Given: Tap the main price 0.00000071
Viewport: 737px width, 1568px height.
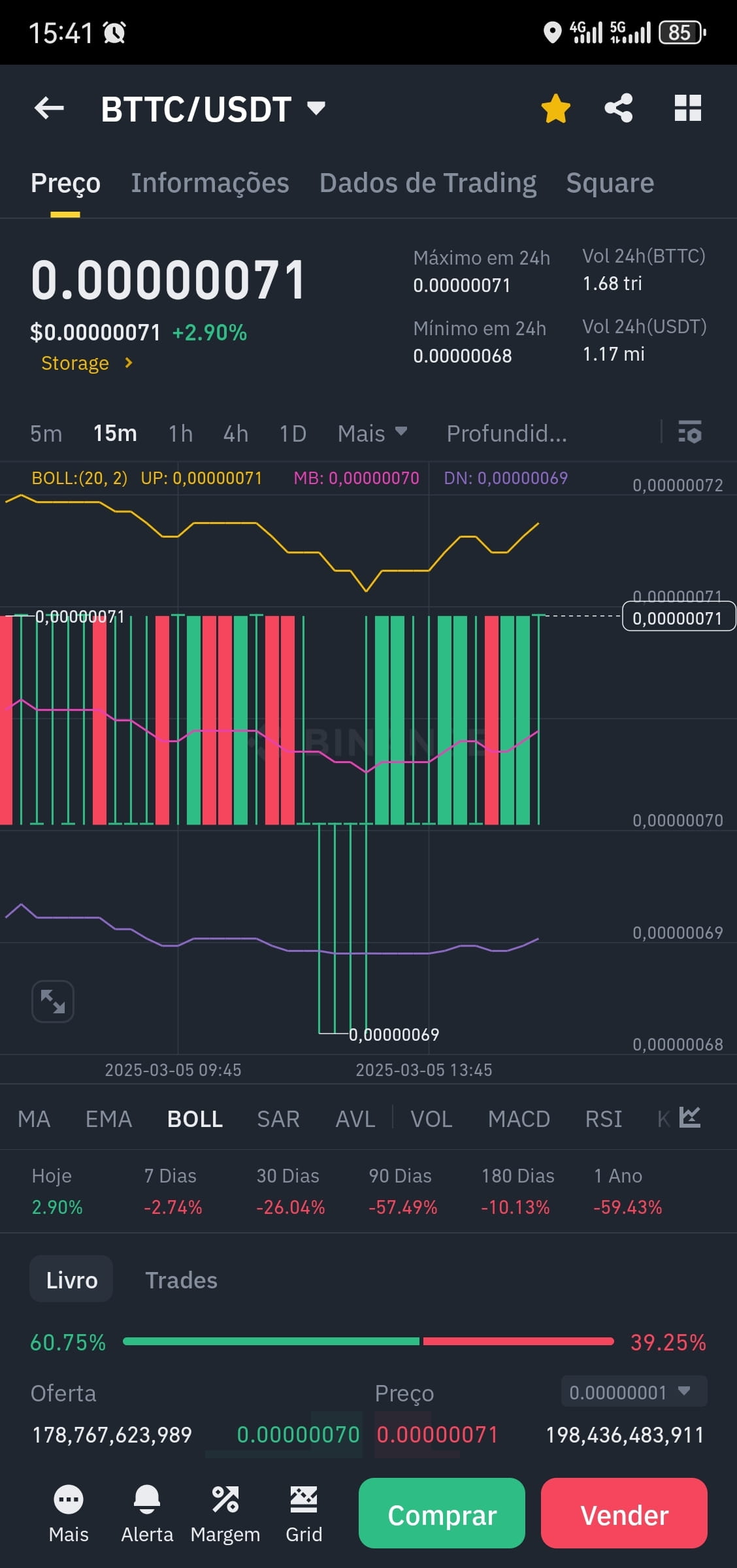Looking at the screenshot, I should pyautogui.click(x=168, y=280).
